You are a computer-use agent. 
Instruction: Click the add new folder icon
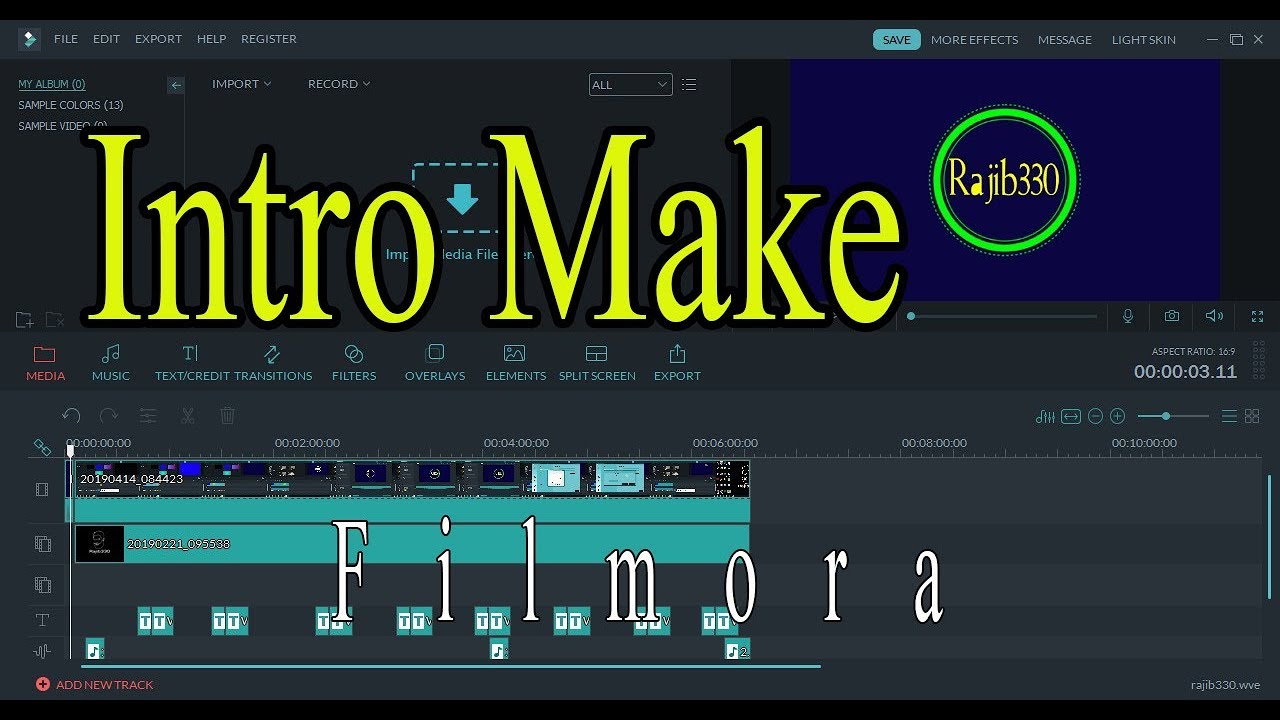tap(24, 320)
